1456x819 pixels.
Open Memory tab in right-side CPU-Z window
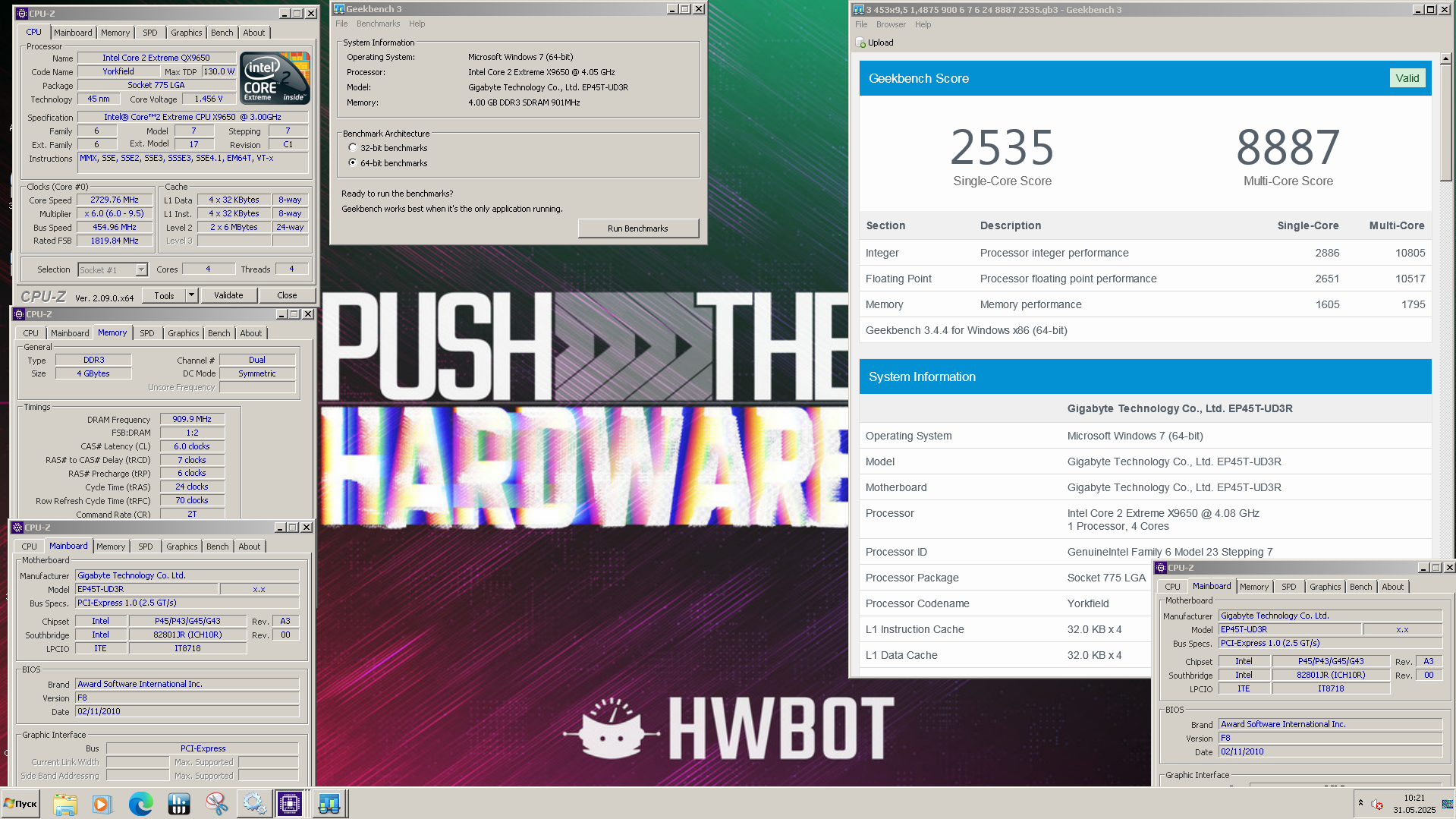[x=1254, y=587]
